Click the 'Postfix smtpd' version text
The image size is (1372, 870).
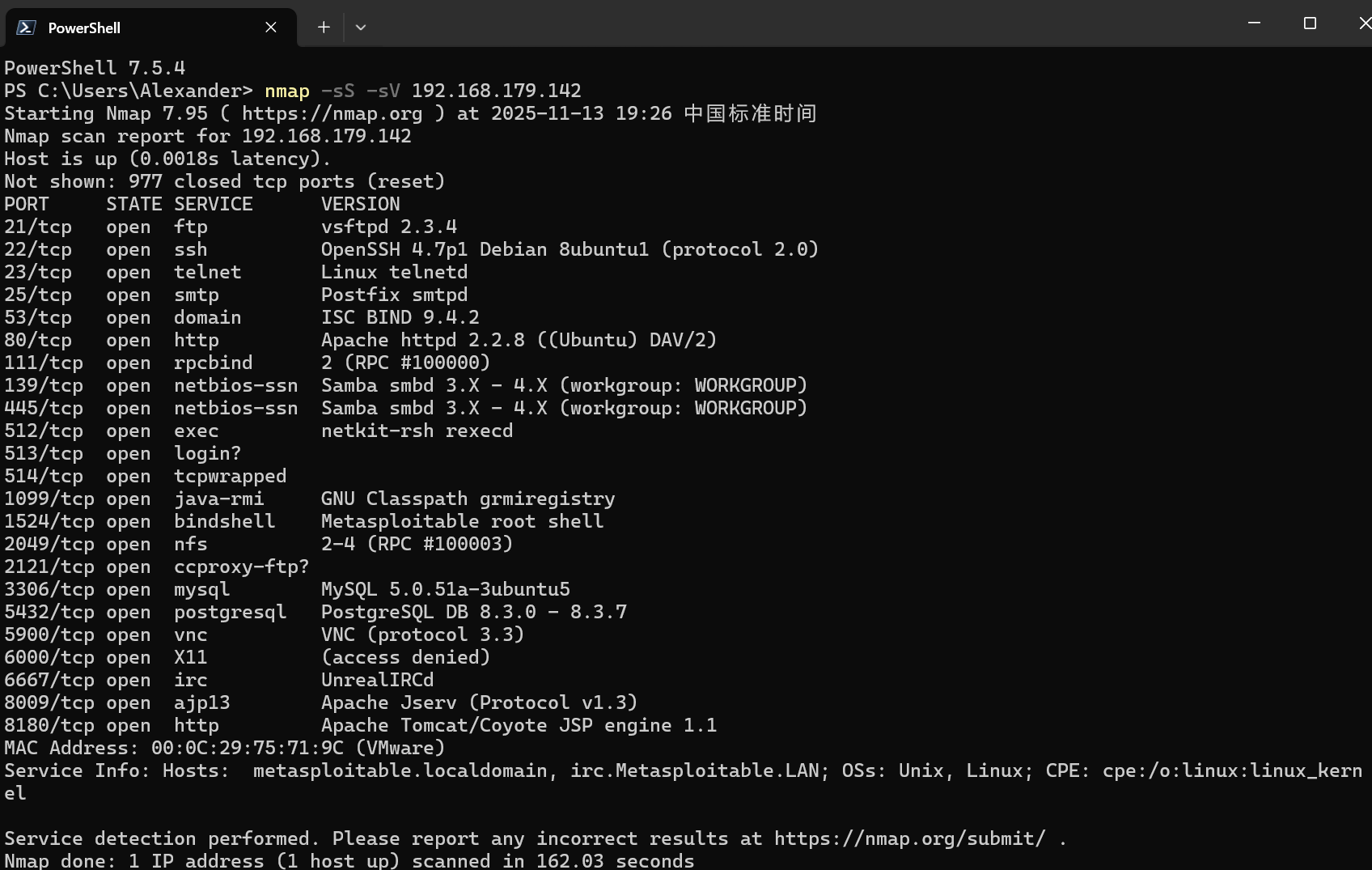click(x=395, y=295)
